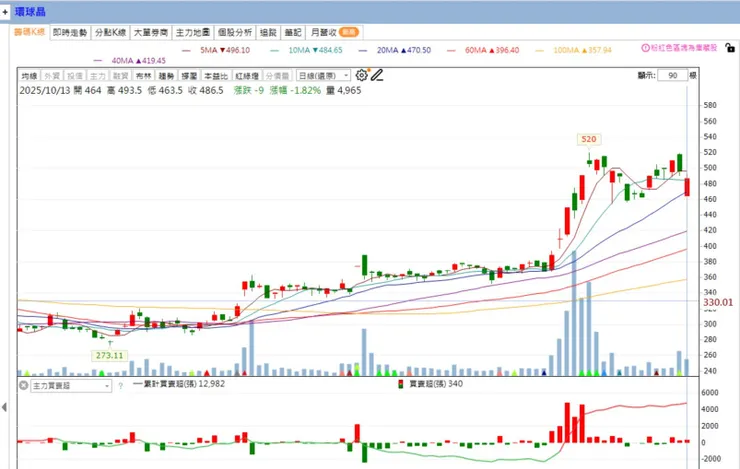Click the 顯示 bar count field showing 90
This screenshot has width=740, height=469.
[673, 75]
